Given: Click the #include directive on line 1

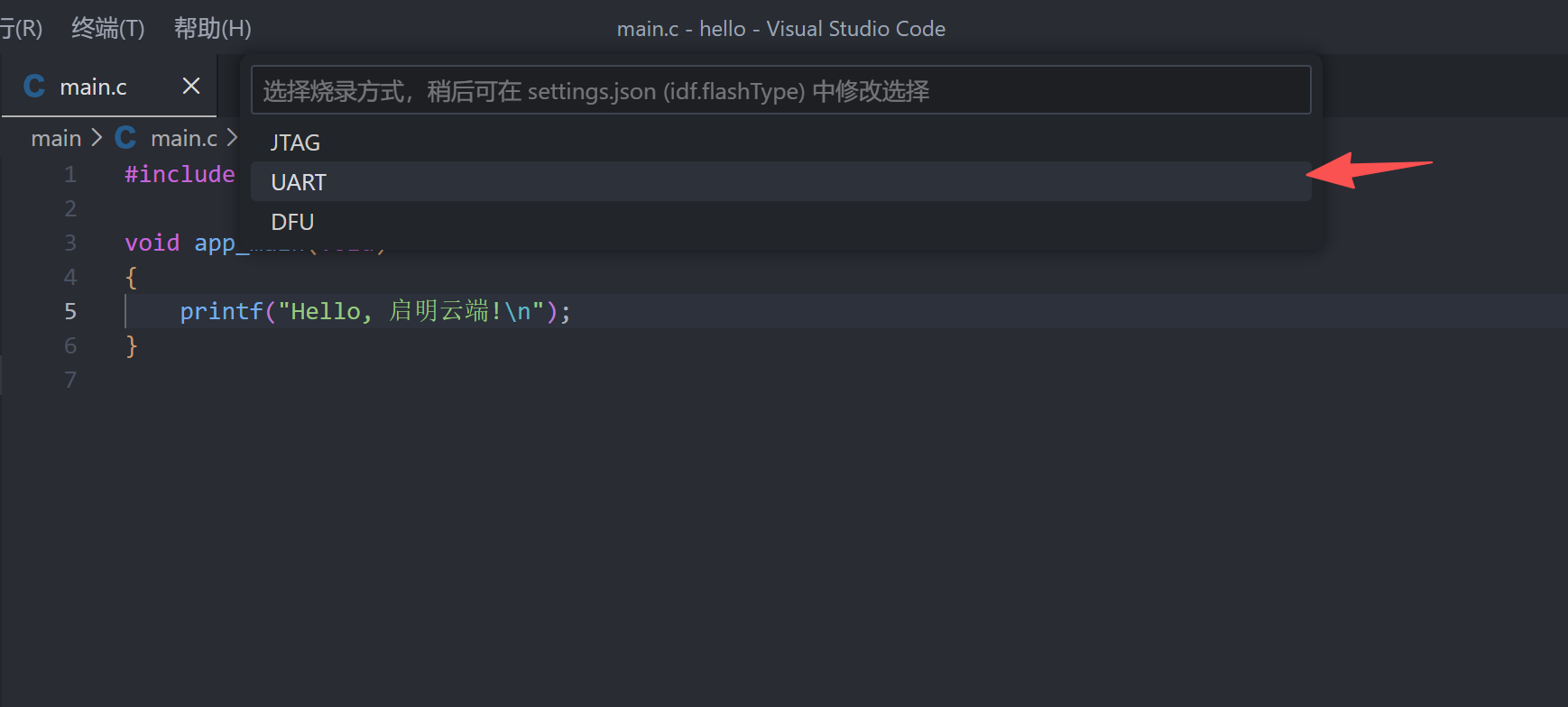Looking at the screenshot, I should click(180, 174).
